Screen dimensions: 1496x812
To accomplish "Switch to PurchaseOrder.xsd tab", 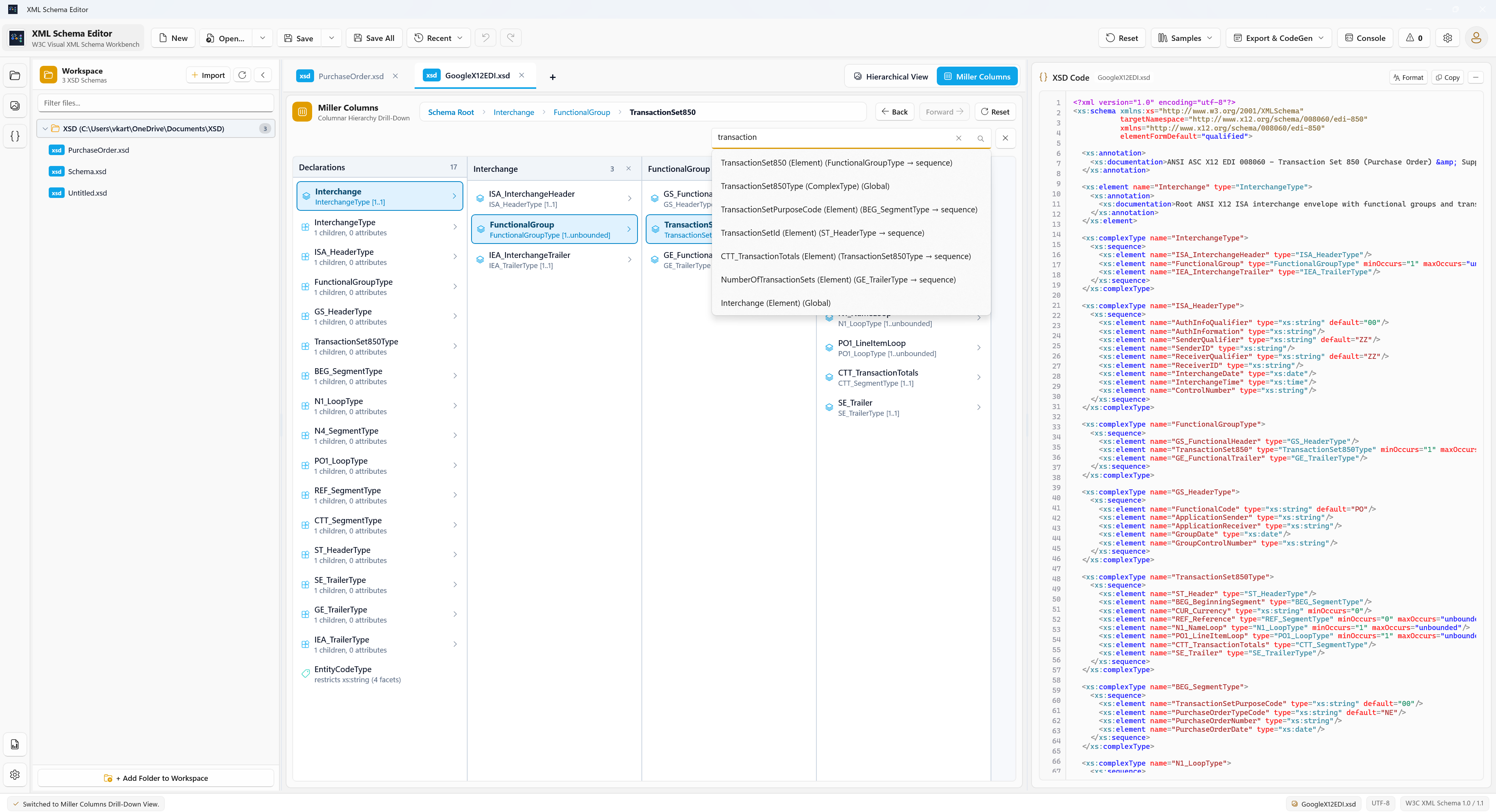I will point(351,76).
